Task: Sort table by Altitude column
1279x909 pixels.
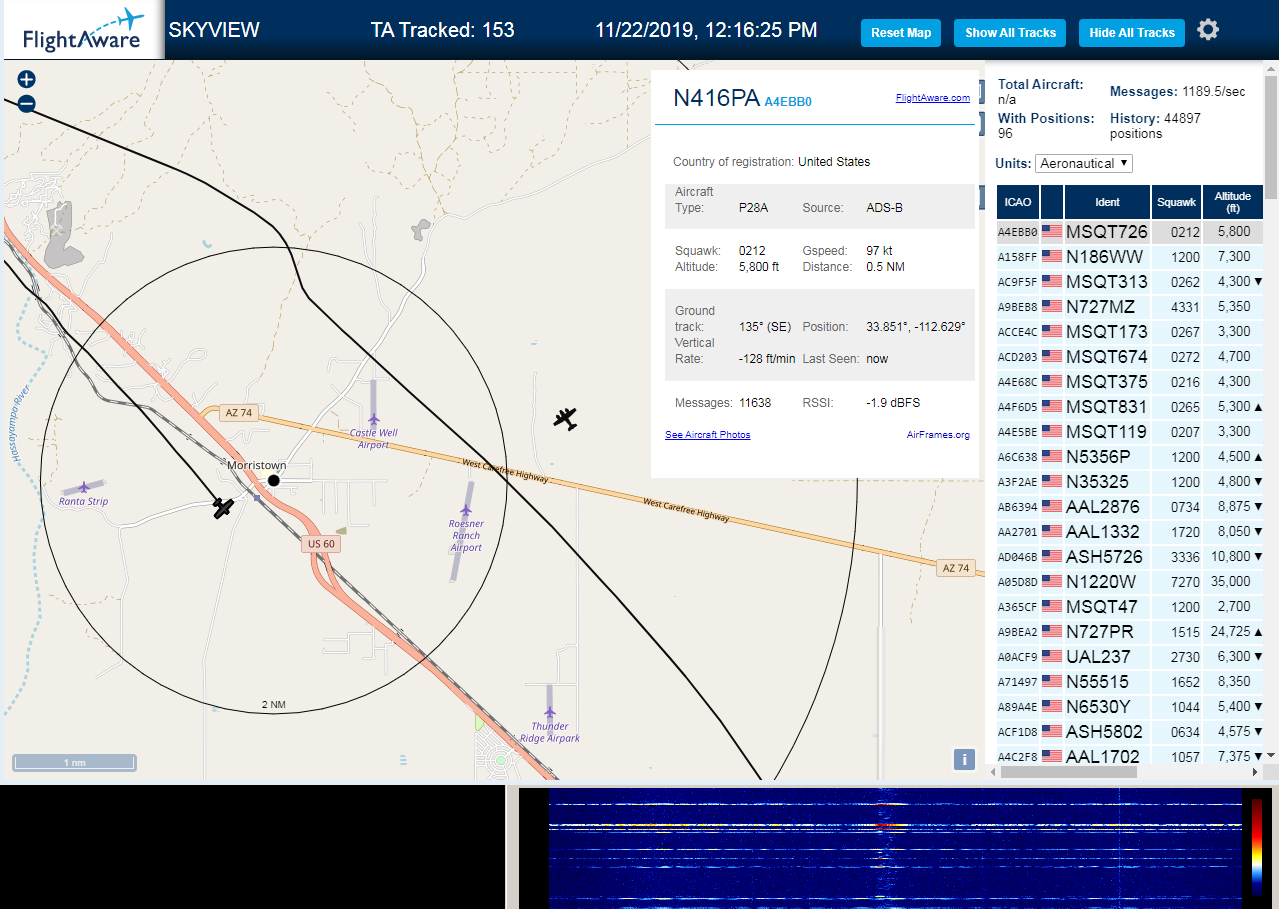Action: (1233, 202)
